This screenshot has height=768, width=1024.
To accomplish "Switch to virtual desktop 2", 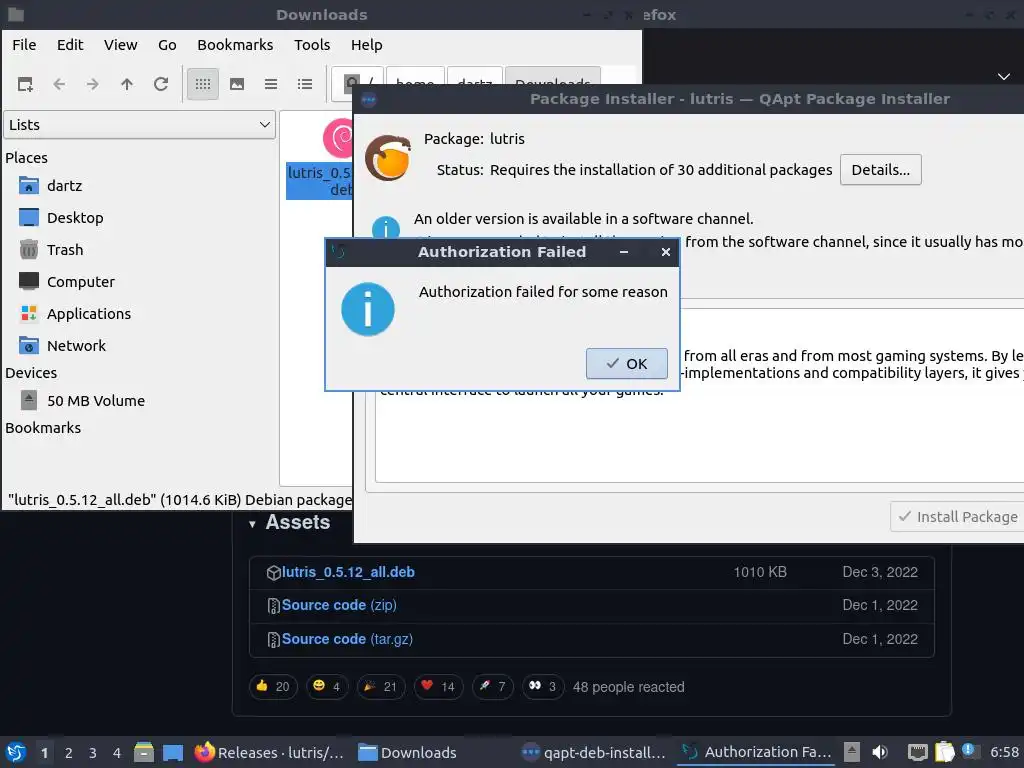I will 69,753.
